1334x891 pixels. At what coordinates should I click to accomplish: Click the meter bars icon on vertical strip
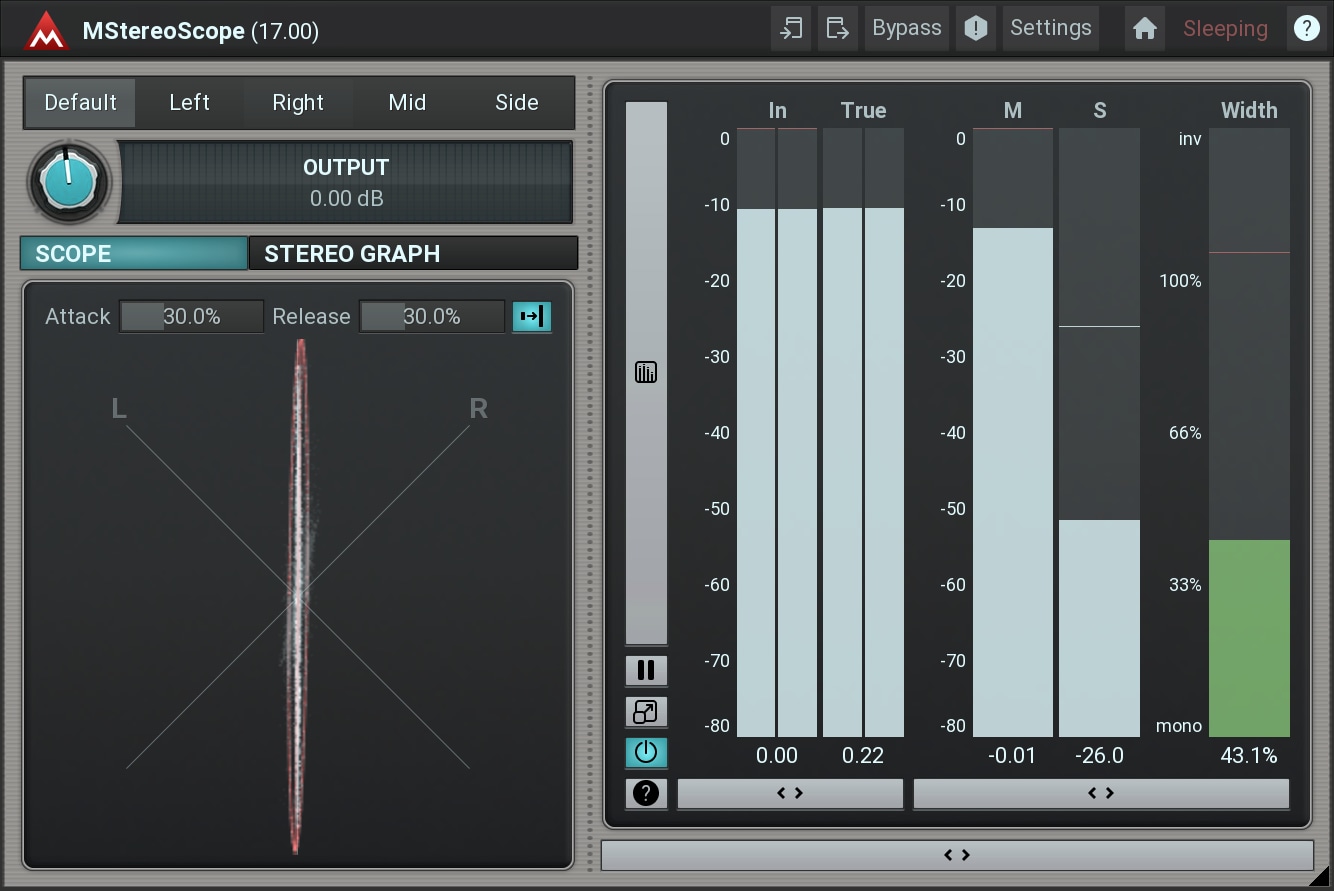[x=646, y=373]
